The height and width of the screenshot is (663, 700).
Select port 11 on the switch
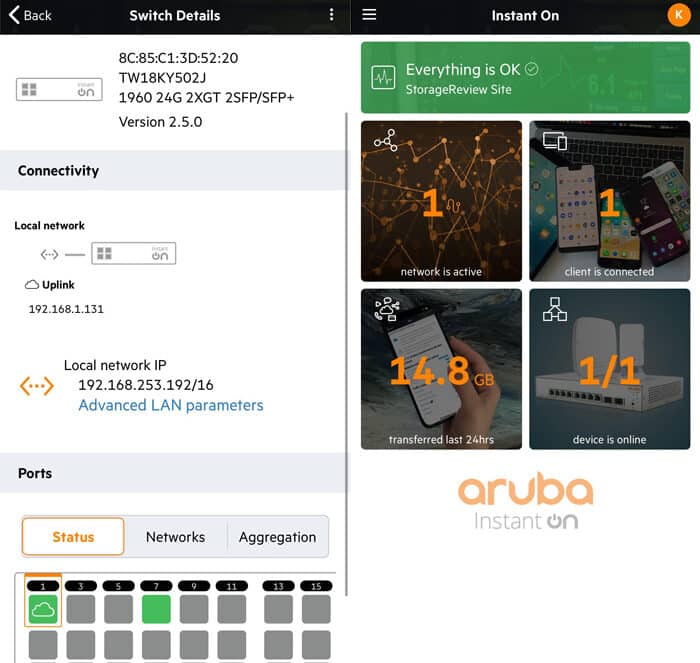[232, 609]
